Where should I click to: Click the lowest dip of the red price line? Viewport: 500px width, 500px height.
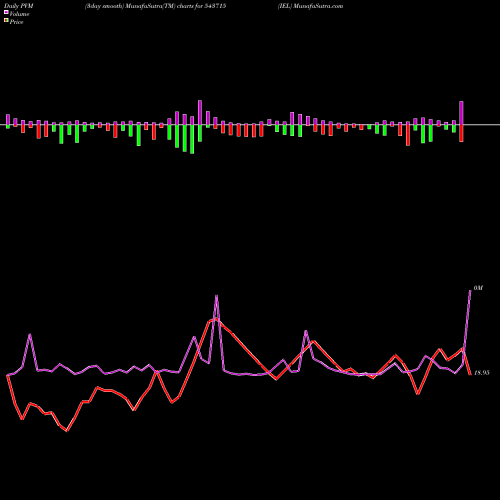[x=67, y=431]
